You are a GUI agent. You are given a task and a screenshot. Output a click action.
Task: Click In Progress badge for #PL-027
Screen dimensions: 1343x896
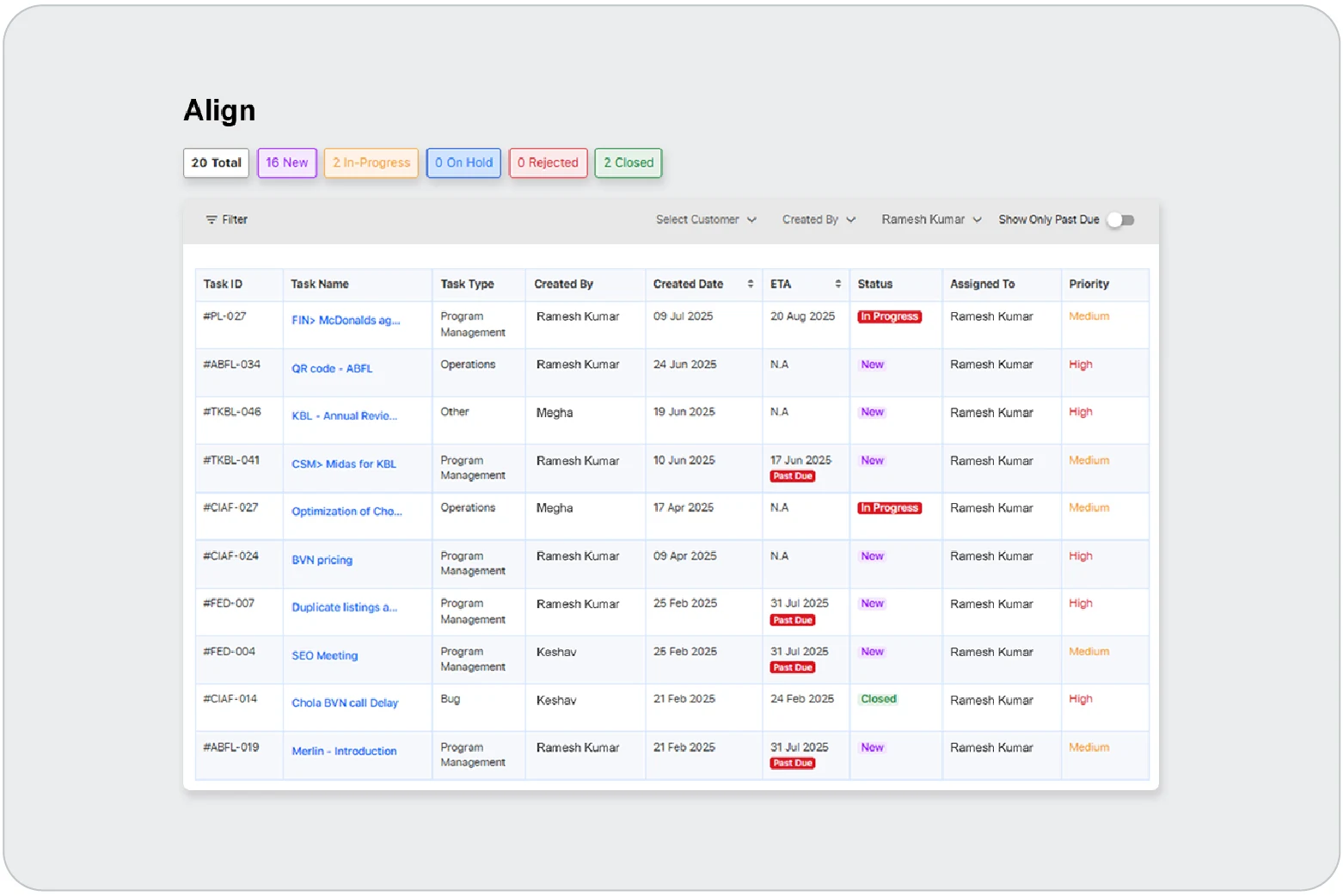coord(889,317)
